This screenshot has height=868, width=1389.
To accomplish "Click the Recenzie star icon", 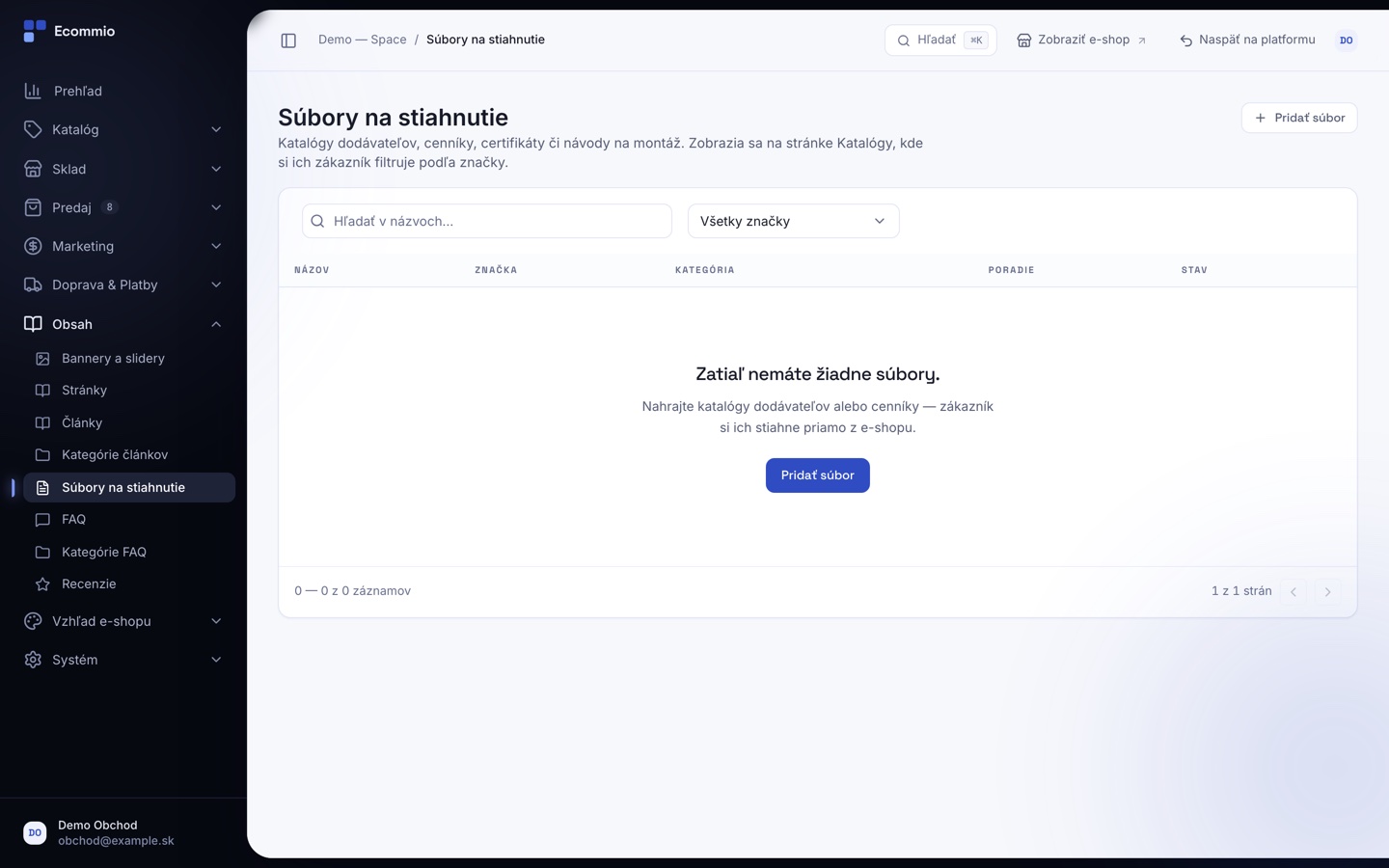I will (42, 584).
